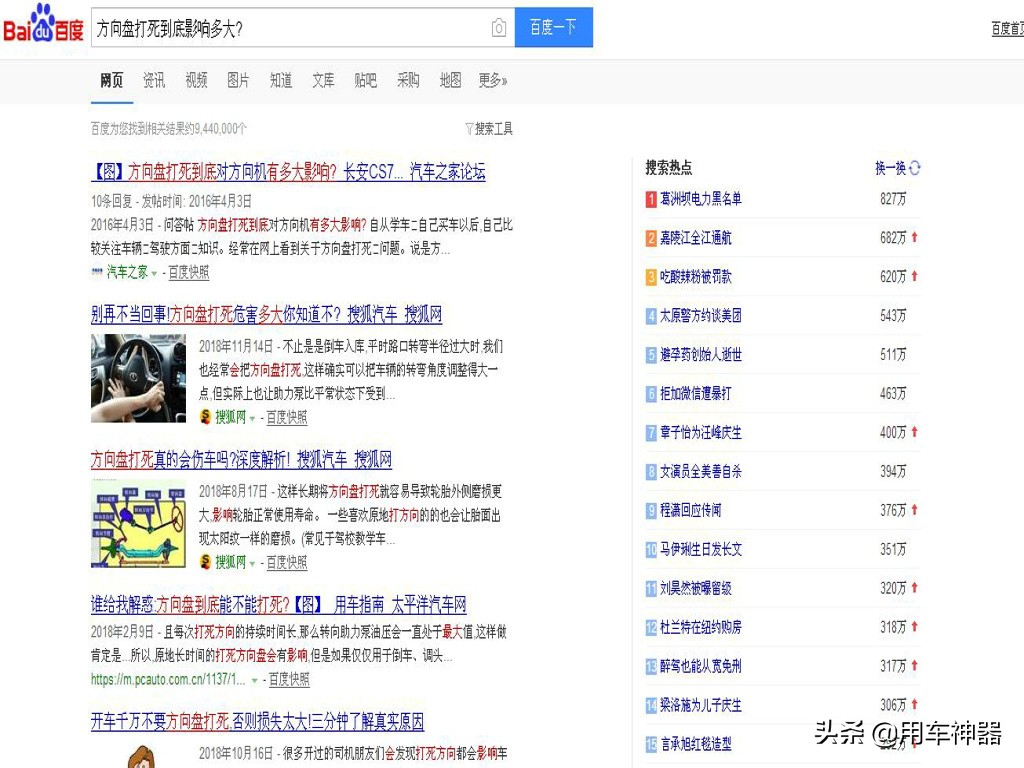Click the 搜狐网 favicon under 2018年11月14日 result

coord(206,417)
